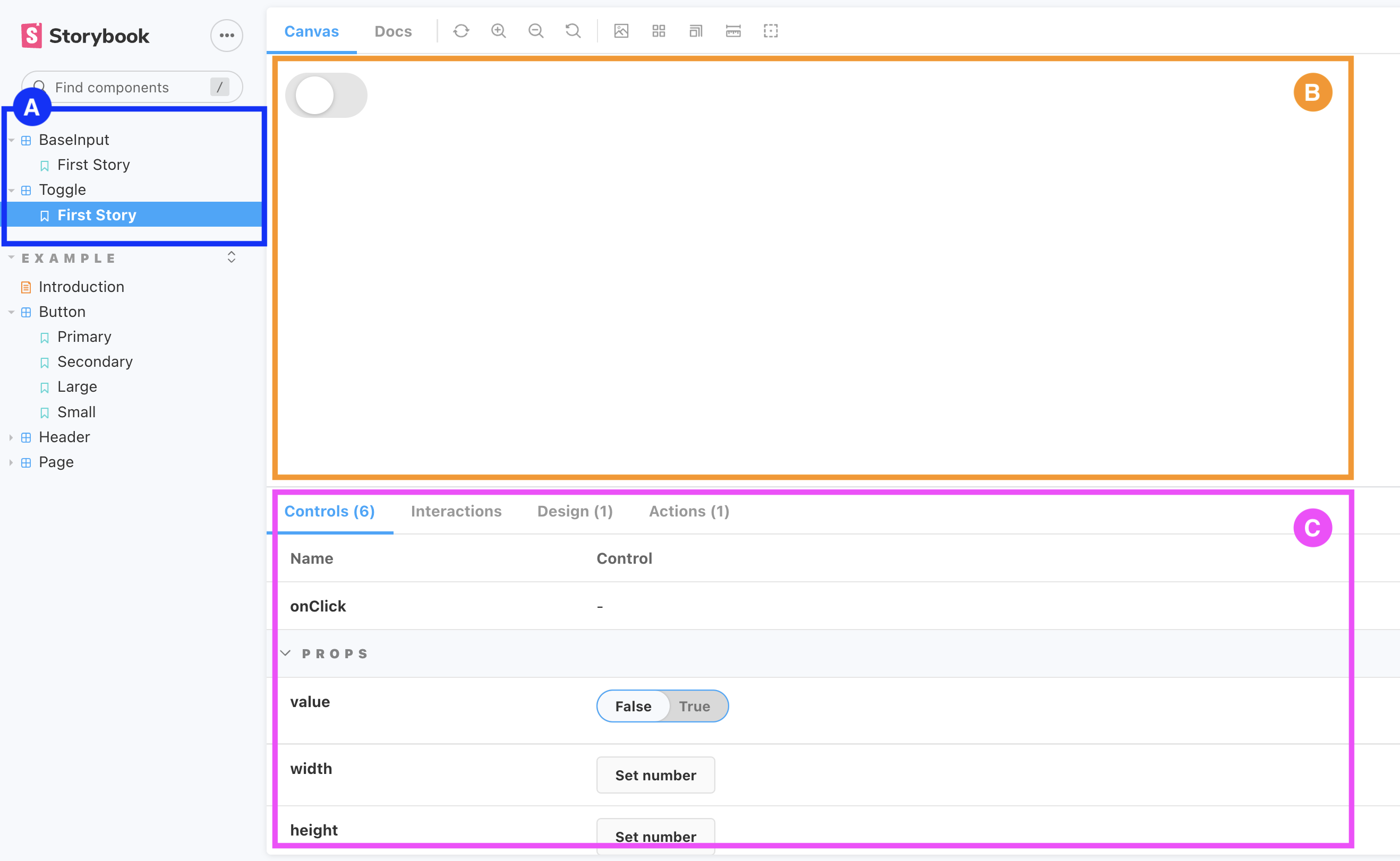Viewport: 1400px width, 861px height.
Task: Apply the grid overlay icon
Action: (659, 31)
